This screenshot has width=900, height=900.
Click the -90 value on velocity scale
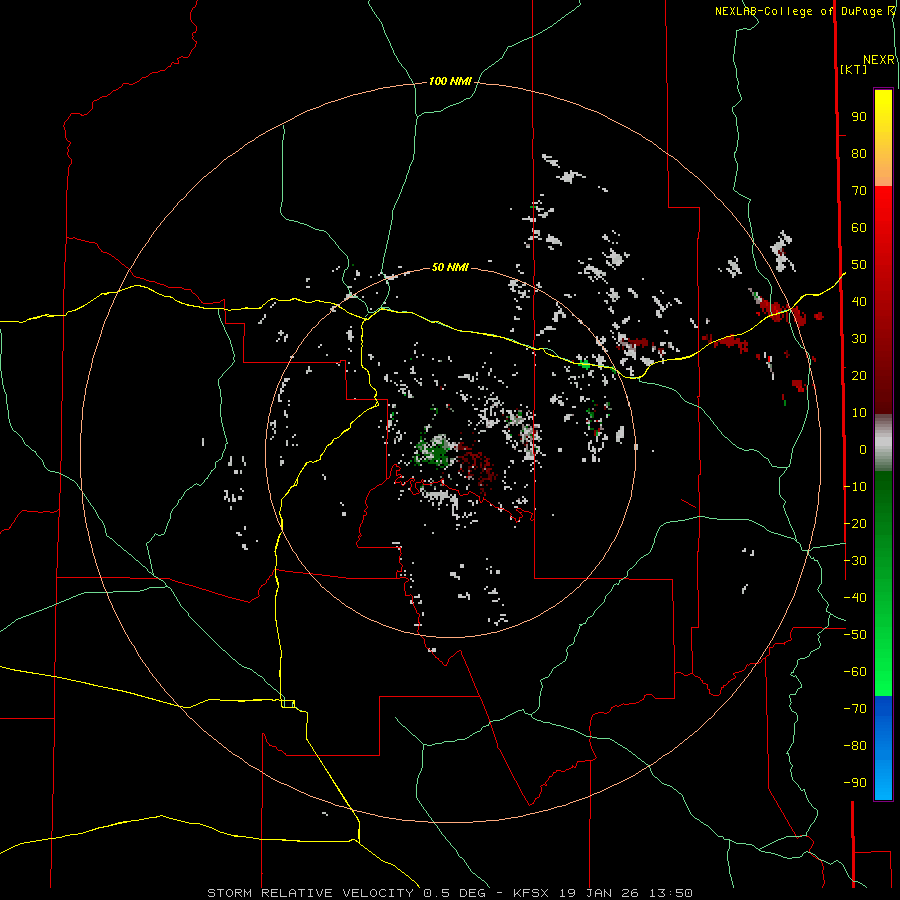[855, 783]
